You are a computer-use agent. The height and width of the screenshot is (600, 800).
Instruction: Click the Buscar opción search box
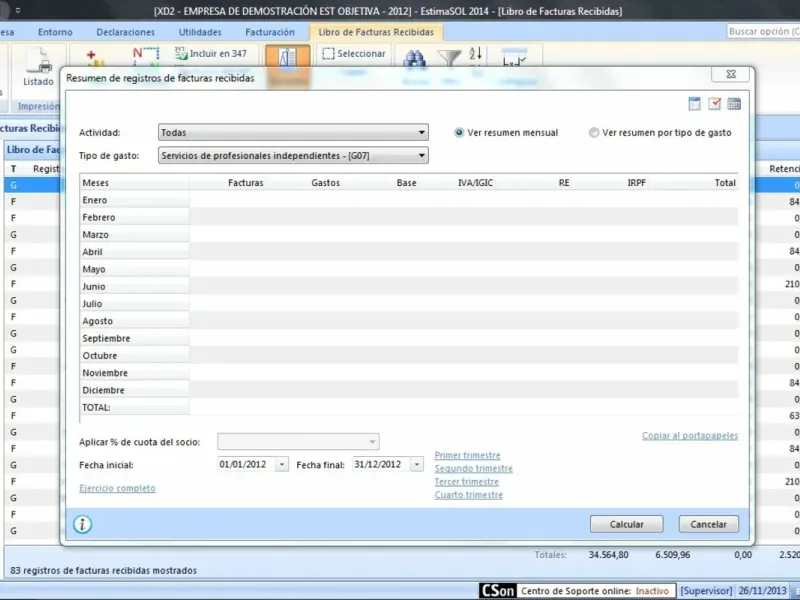click(x=763, y=32)
